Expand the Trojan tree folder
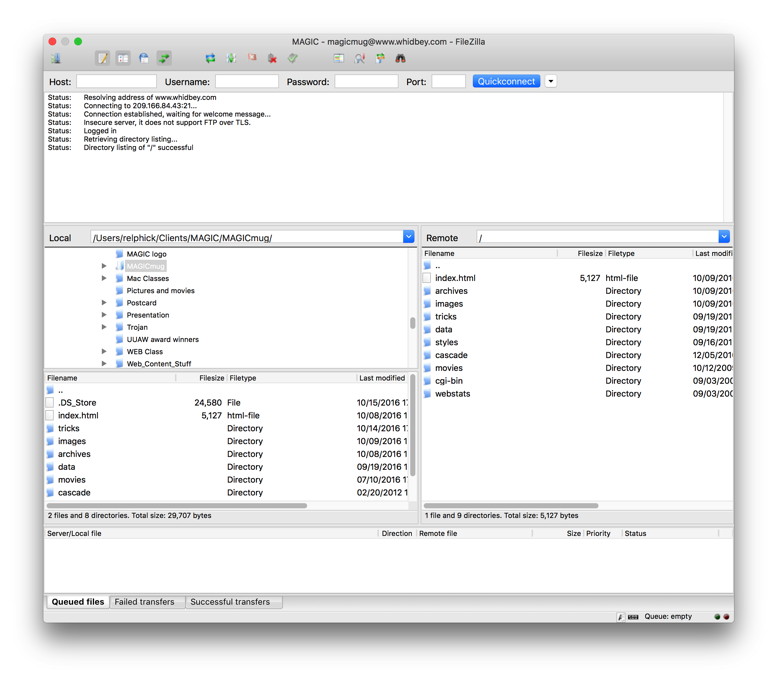780x675 pixels. [104, 327]
